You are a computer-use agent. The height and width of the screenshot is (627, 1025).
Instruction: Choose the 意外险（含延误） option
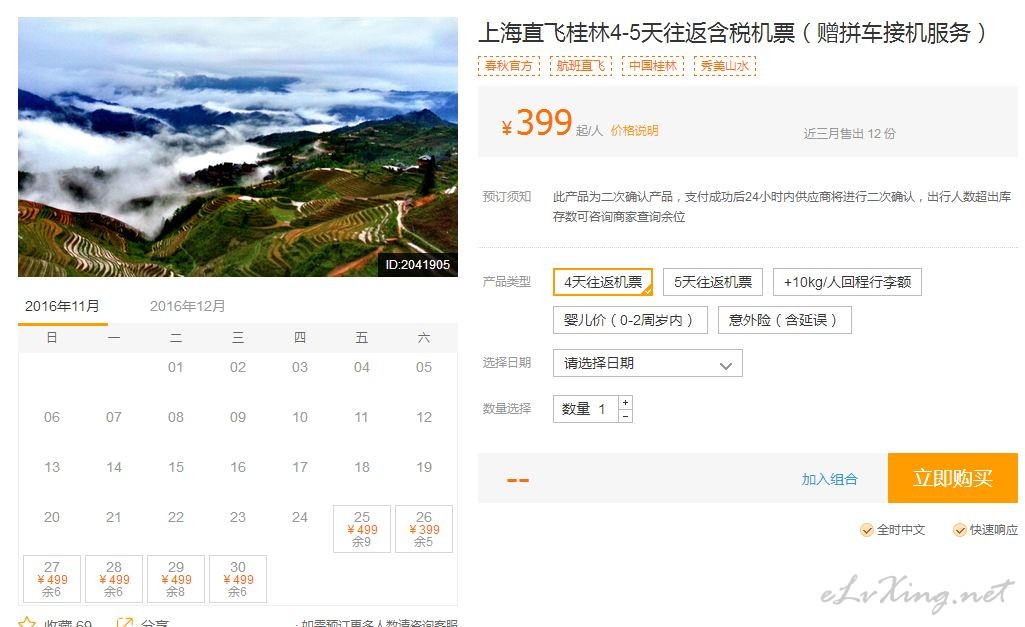[x=784, y=320]
